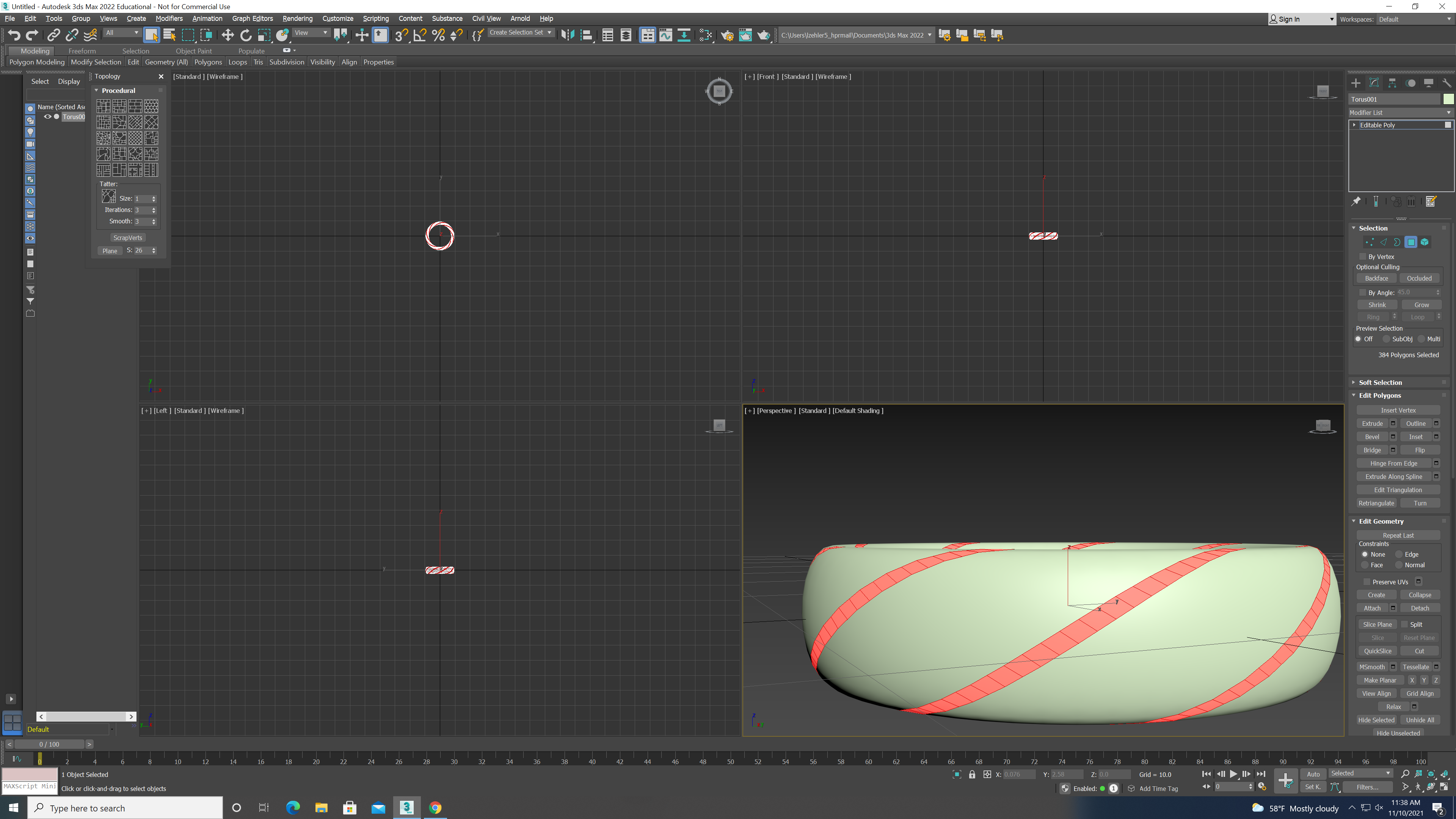Enable the By Vertex checkbox
Image resolution: width=1456 pixels, height=819 pixels.
point(1363,256)
